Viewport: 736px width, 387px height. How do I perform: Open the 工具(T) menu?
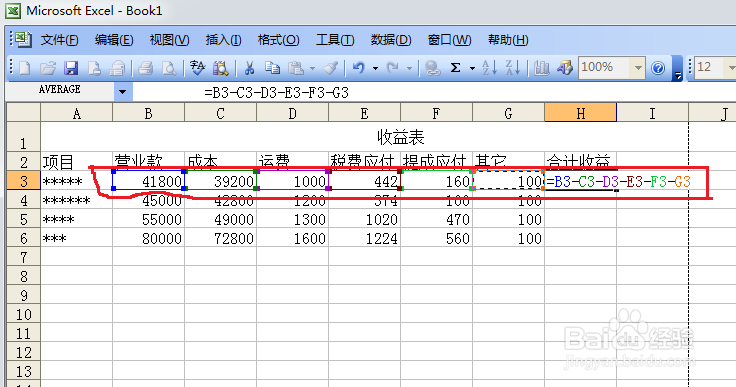335,40
